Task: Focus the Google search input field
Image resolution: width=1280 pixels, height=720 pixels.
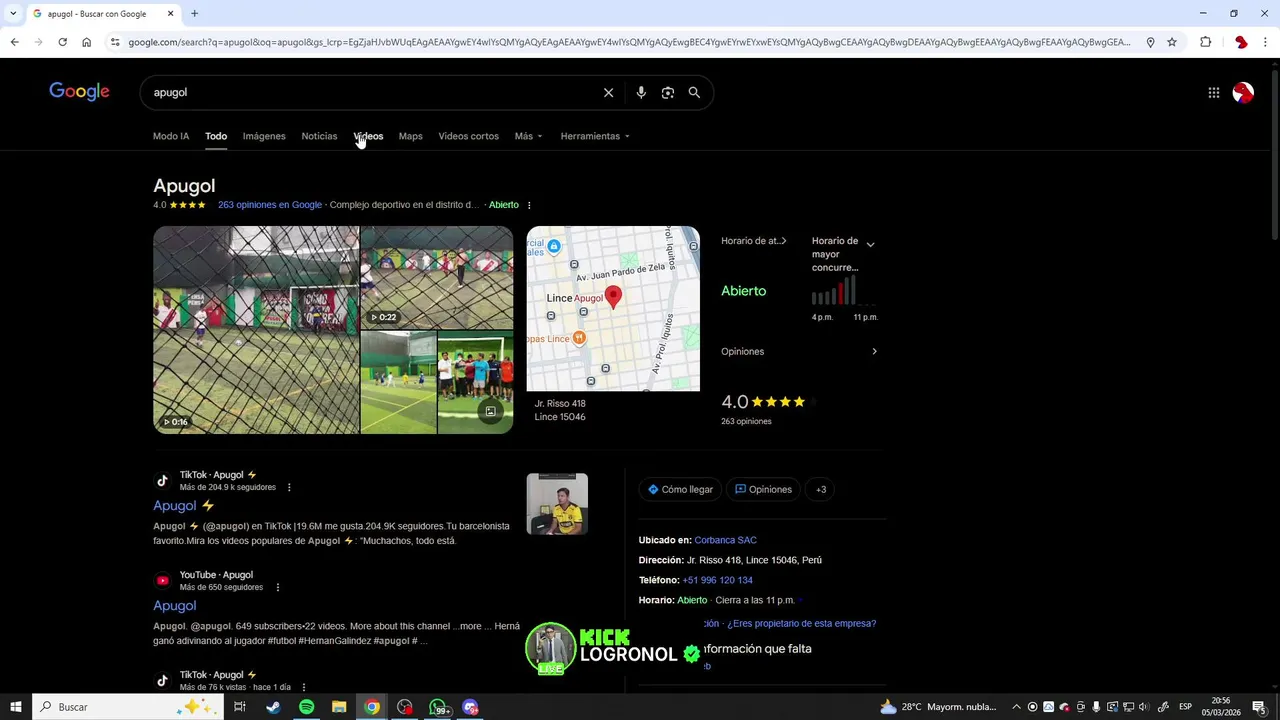Action: (370, 92)
